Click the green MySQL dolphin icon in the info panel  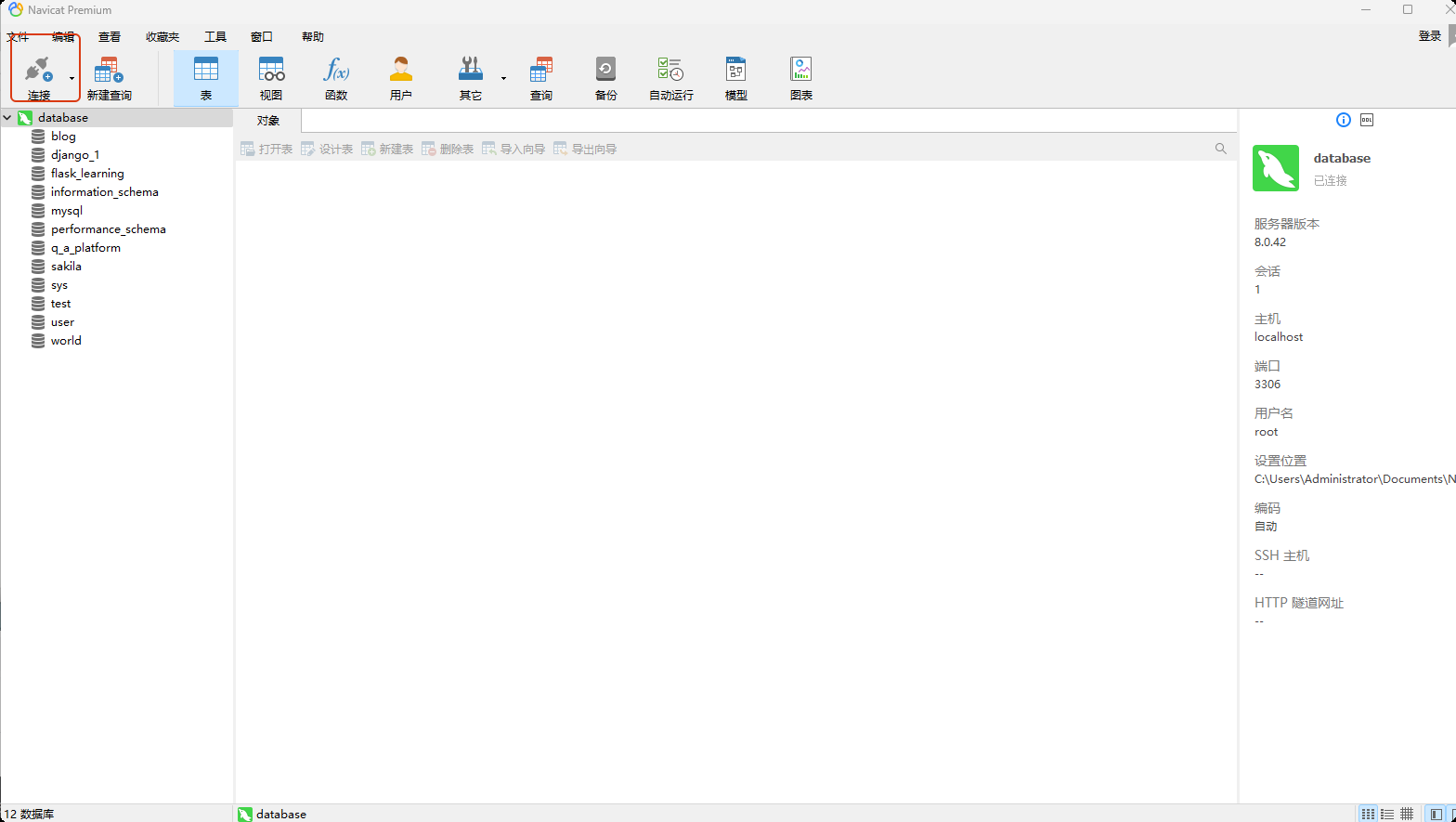[1276, 168]
